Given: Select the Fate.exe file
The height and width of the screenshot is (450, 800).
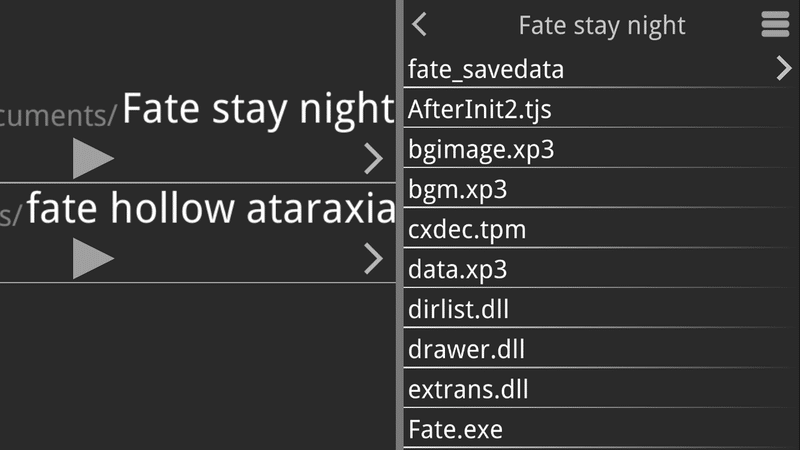Looking at the screenshot, I should pyautogui.click(x=455, y=430).
